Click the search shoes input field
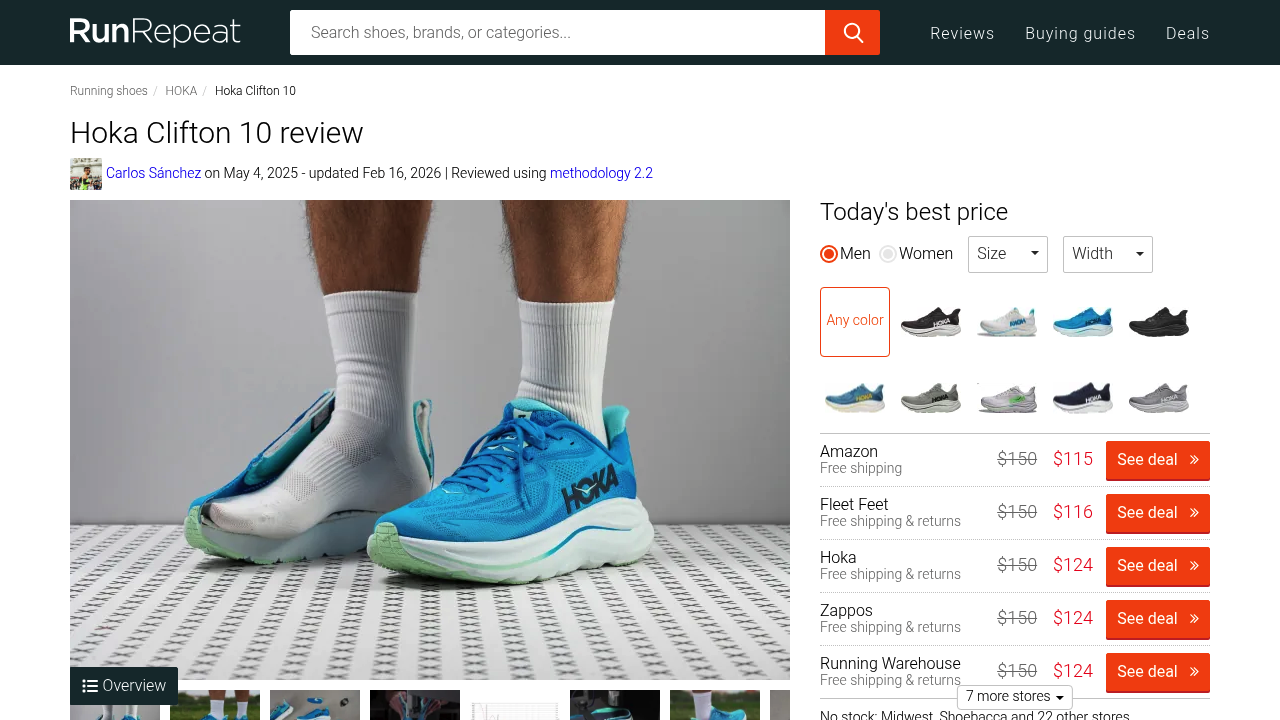This screenshot has height=720, width=1280. click(x=557, y=33)
